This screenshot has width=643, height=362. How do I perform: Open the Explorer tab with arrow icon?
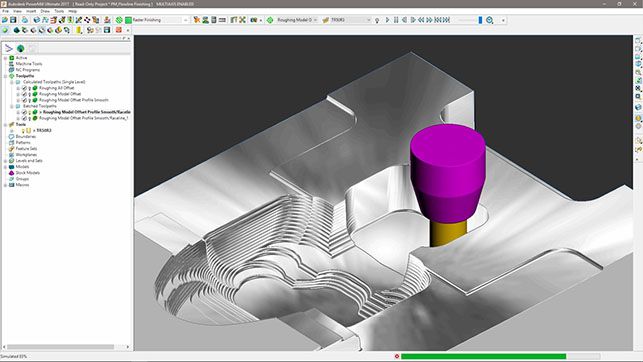click(9, 48)
